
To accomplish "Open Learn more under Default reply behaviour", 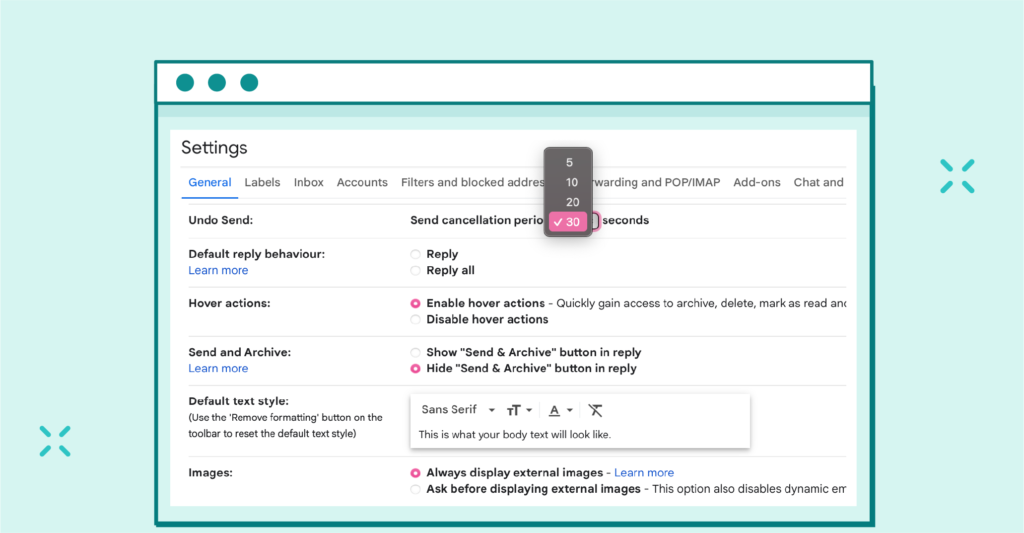I will pyautogui.click(x=218, y=271).
